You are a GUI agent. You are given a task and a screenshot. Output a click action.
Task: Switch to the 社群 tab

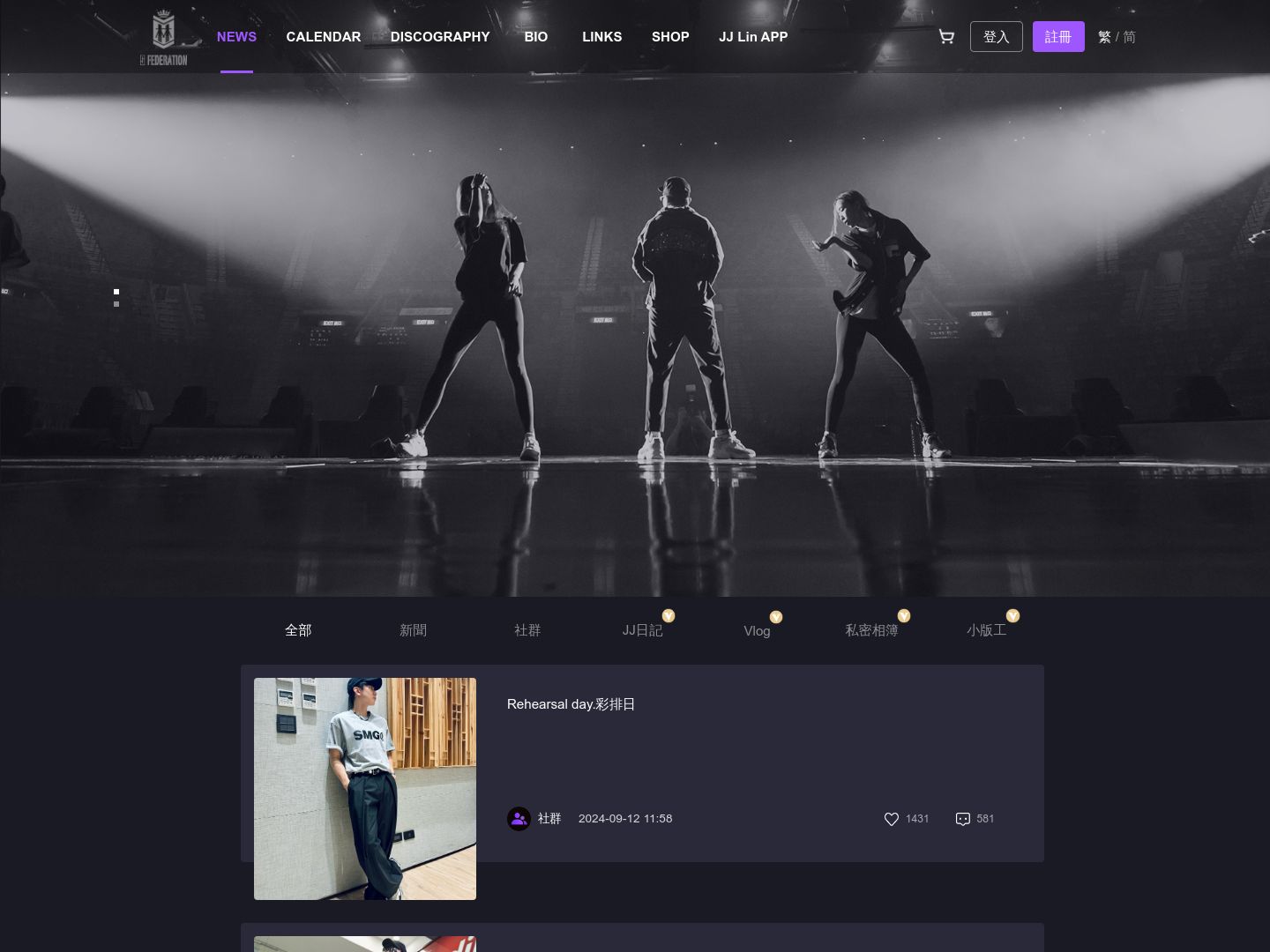point(527,630)
